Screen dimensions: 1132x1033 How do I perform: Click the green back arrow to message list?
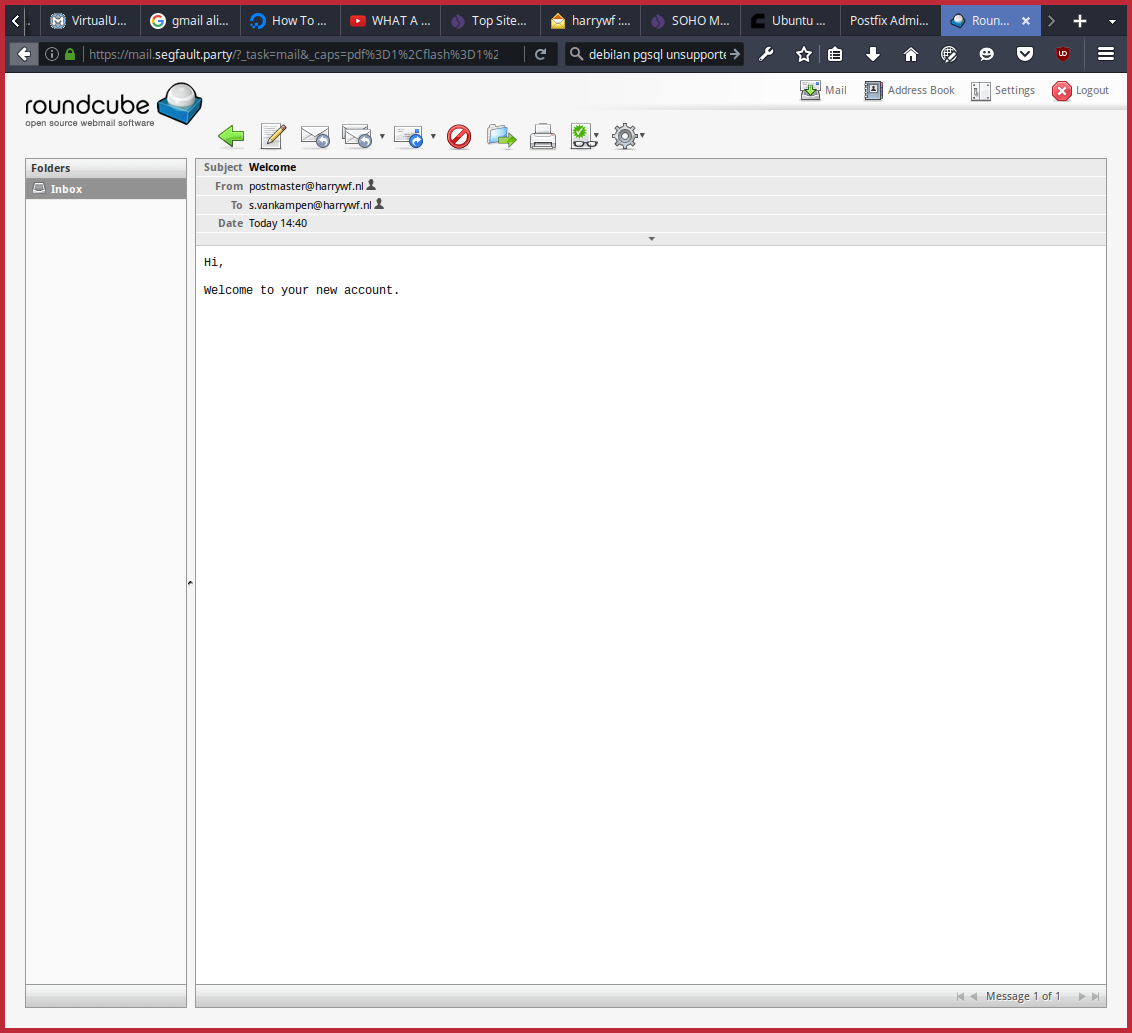[231, 137]
